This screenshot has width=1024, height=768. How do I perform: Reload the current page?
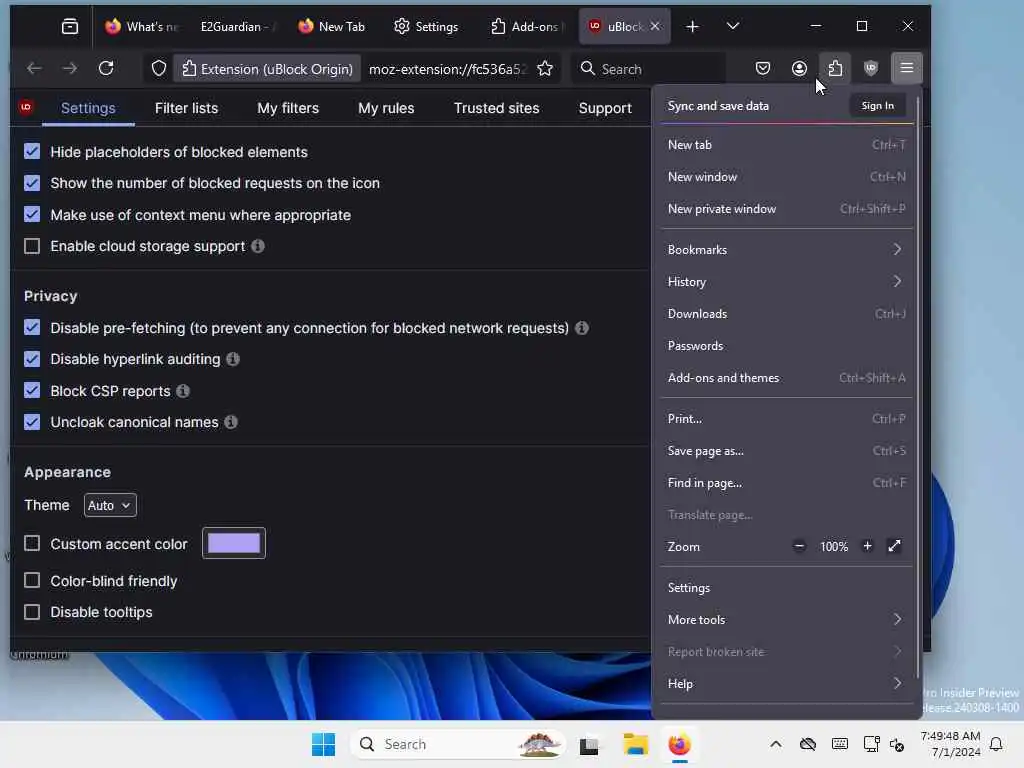click(106, 68)
